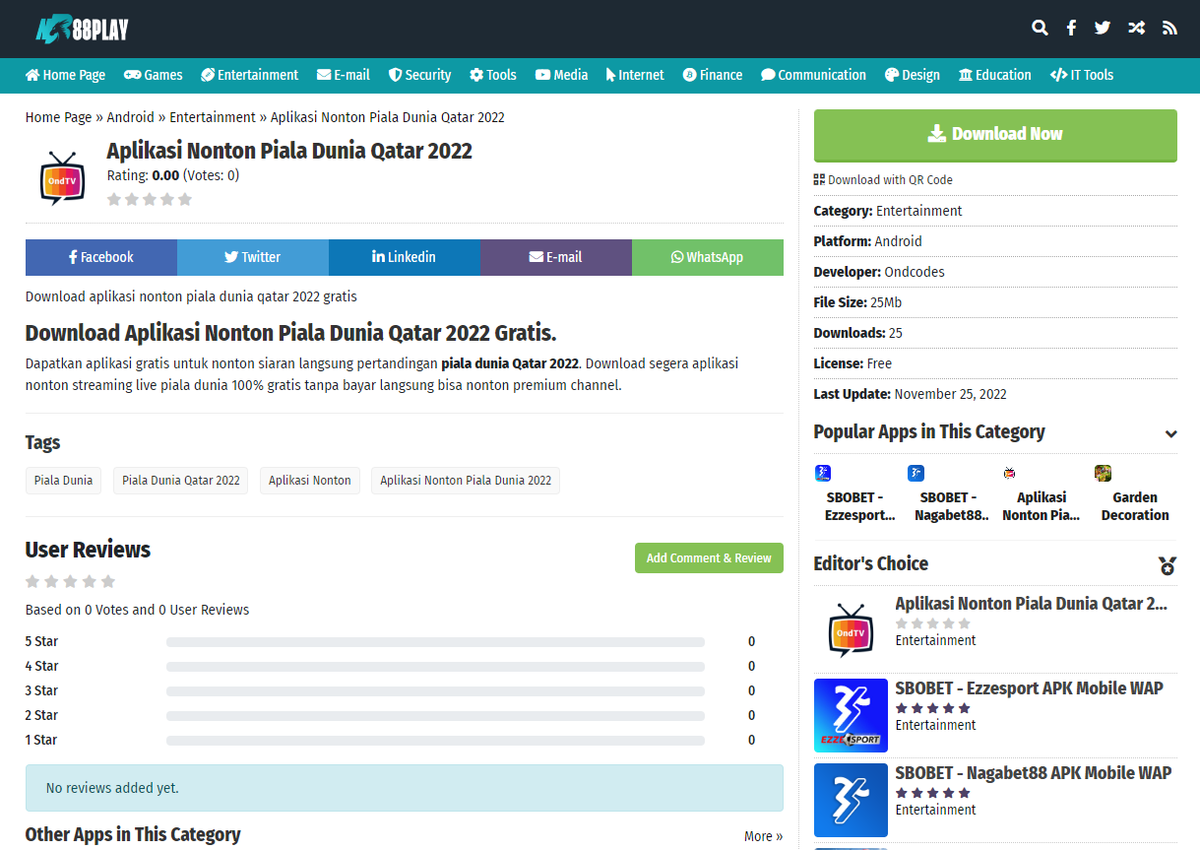The image size is (1200, 850).
Task: Open Games menu item
Action: [153, 75]
